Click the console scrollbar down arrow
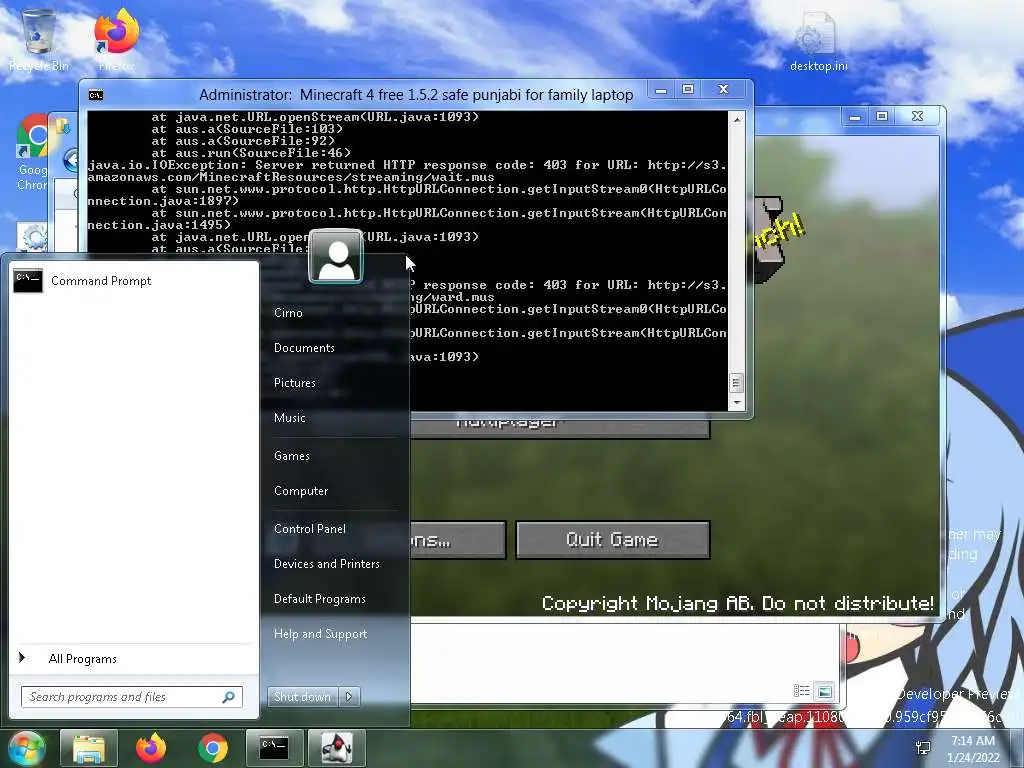Screen dimensions: 1024x768 737,402
